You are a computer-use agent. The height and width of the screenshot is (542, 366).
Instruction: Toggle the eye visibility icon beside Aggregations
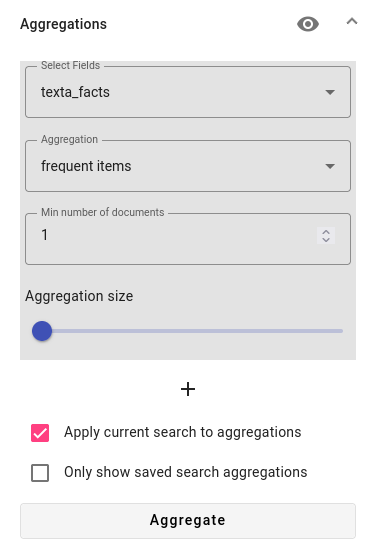point(308,24)
